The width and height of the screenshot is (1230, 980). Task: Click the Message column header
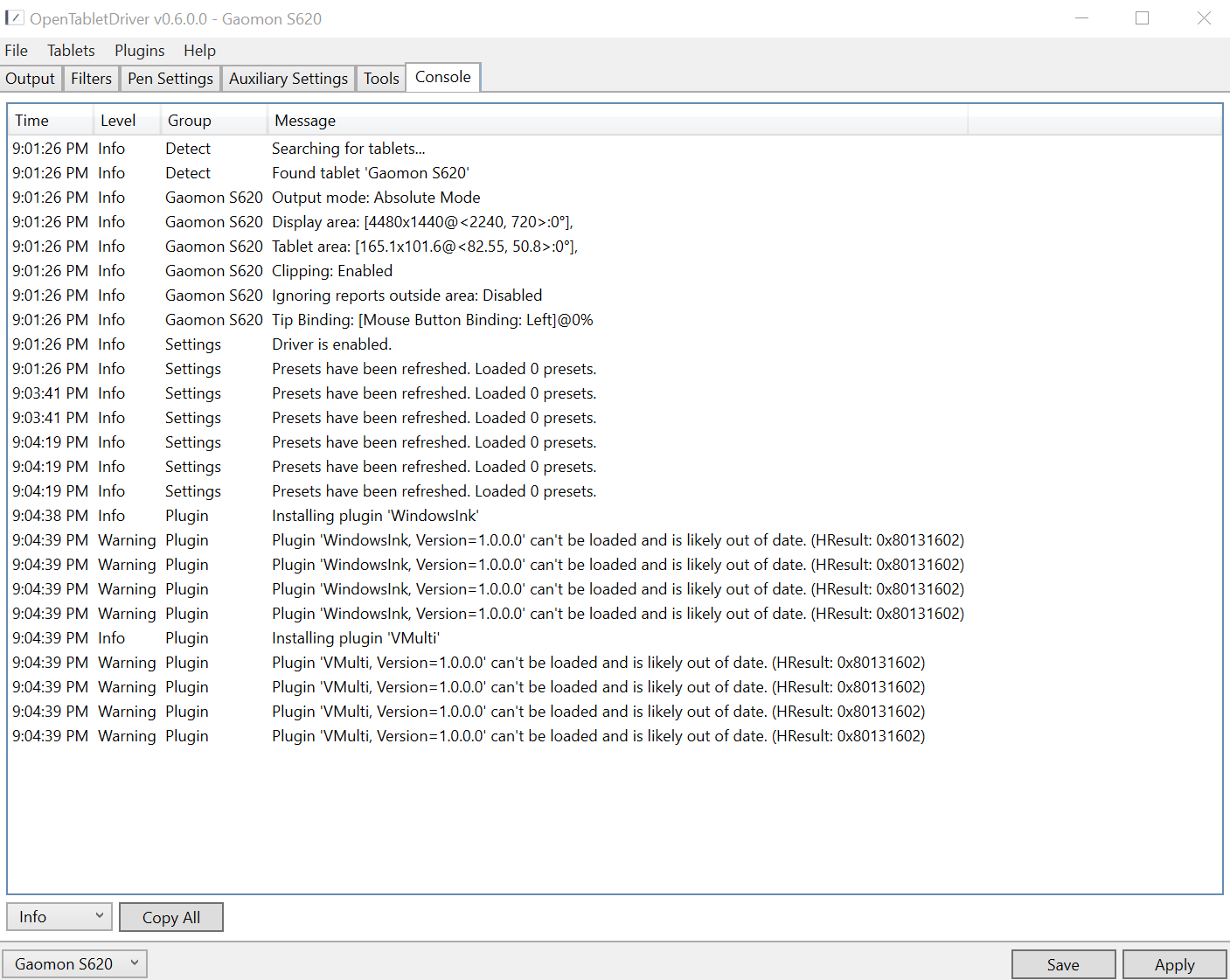(304, 120)
